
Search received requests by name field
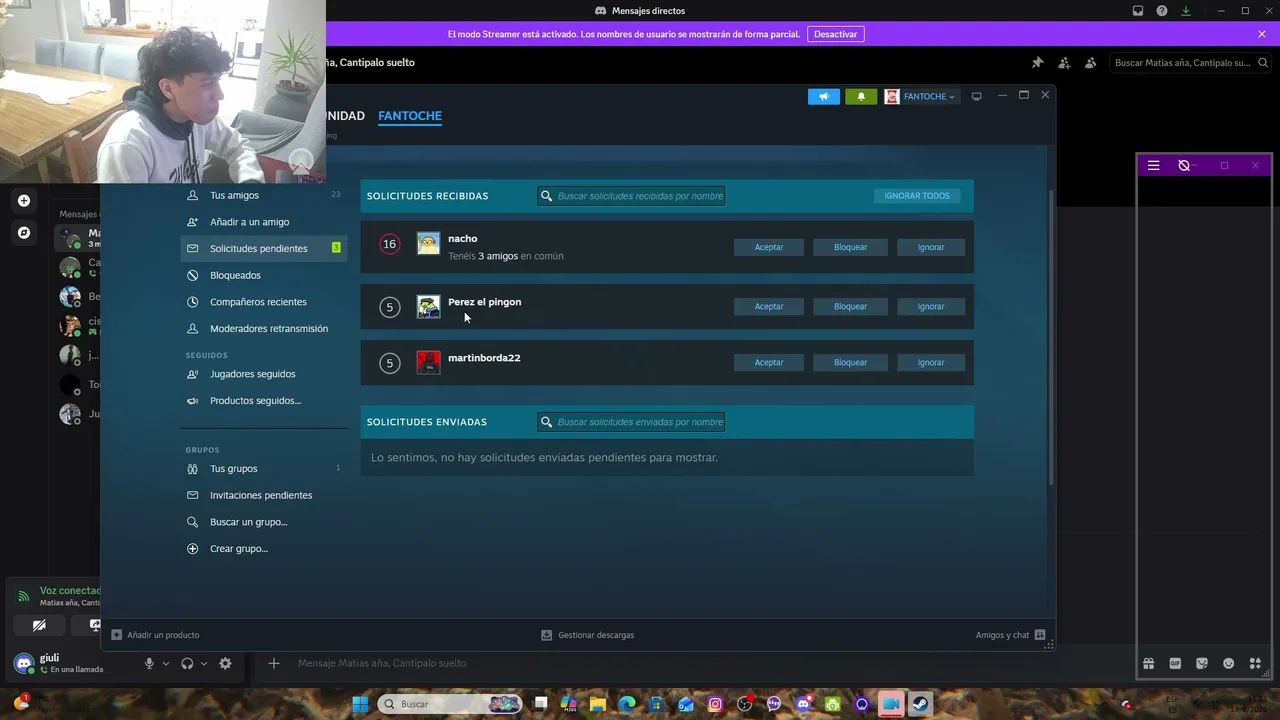tap(631, 196)
